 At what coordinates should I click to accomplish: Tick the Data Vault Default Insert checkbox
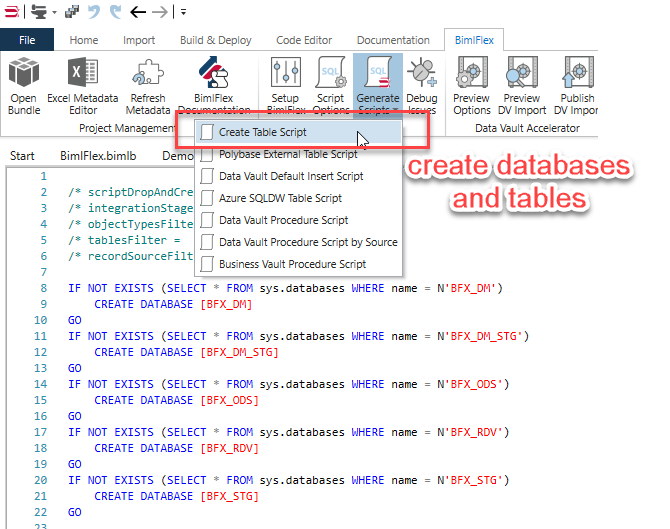point(207,176)
